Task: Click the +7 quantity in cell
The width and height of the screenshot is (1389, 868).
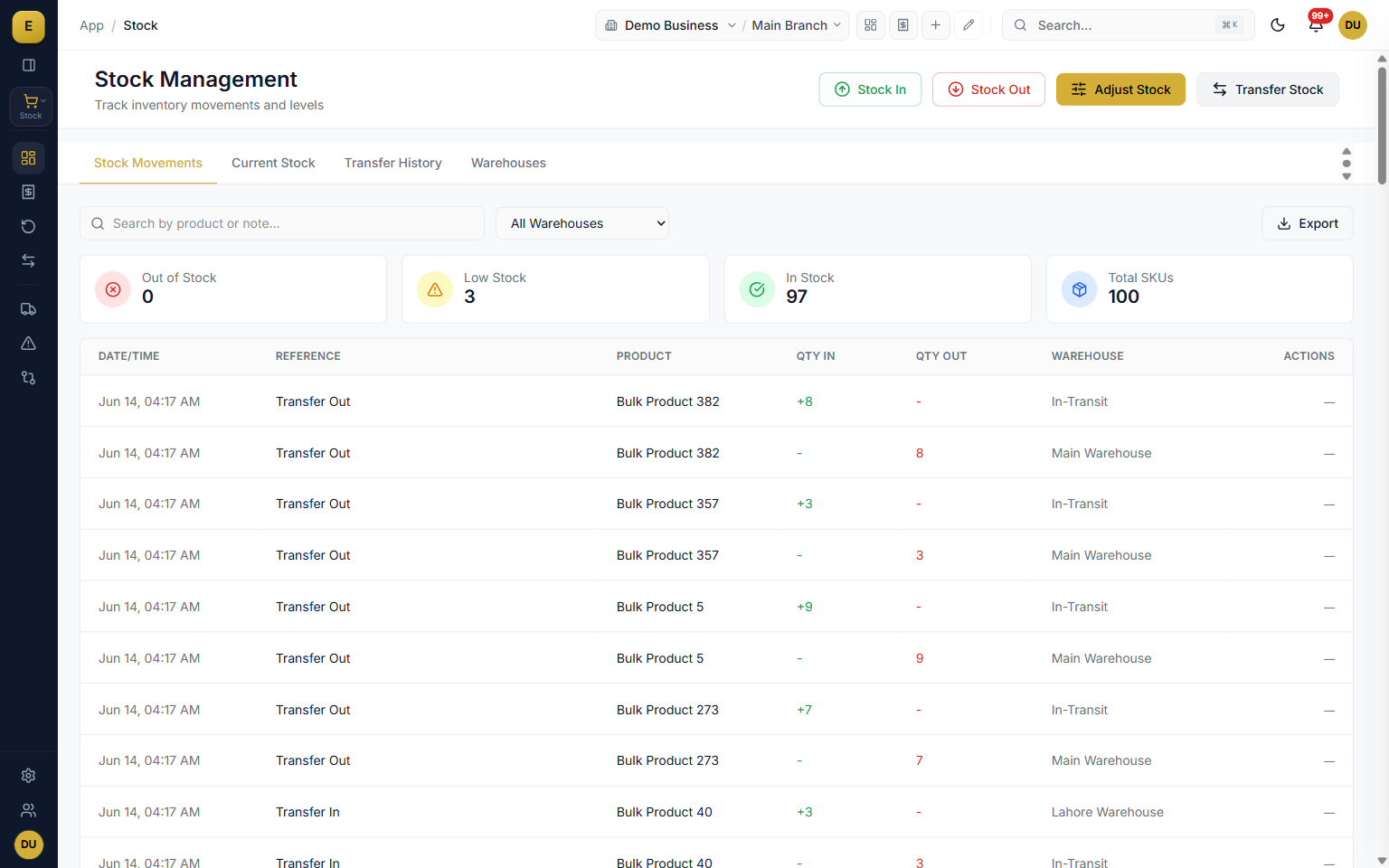Action: pyautogui.click(x=804, y=710)
